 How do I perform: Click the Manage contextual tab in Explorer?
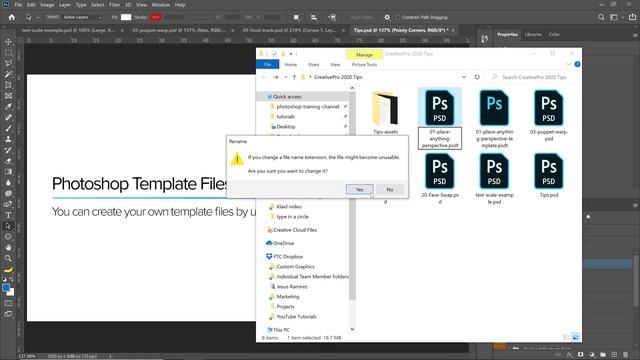tap(364, 55)
